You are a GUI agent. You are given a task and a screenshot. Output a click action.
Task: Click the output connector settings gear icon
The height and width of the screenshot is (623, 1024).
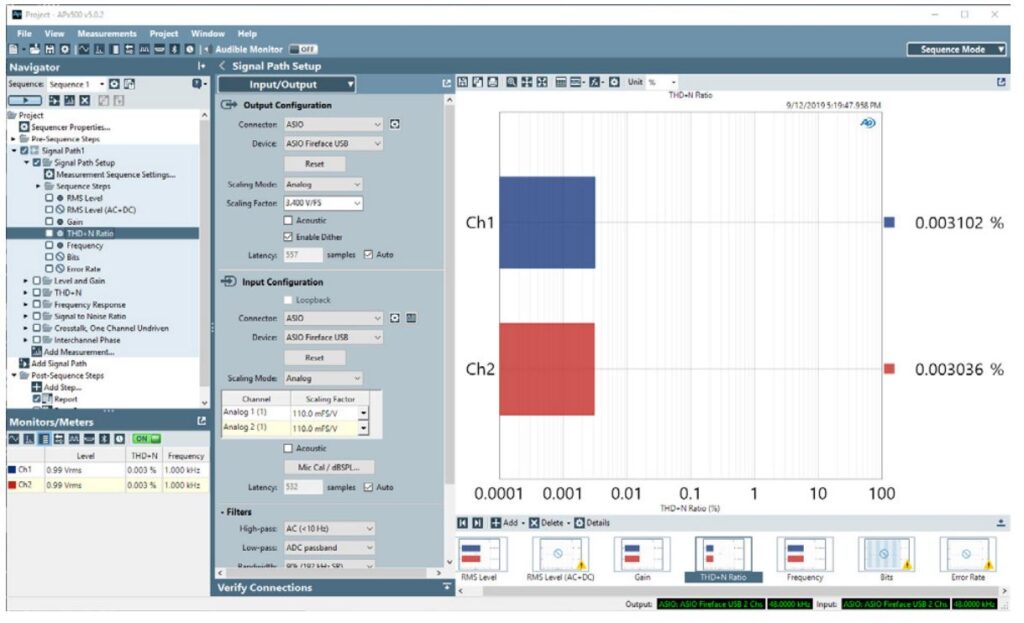click(x=394, y=124)
